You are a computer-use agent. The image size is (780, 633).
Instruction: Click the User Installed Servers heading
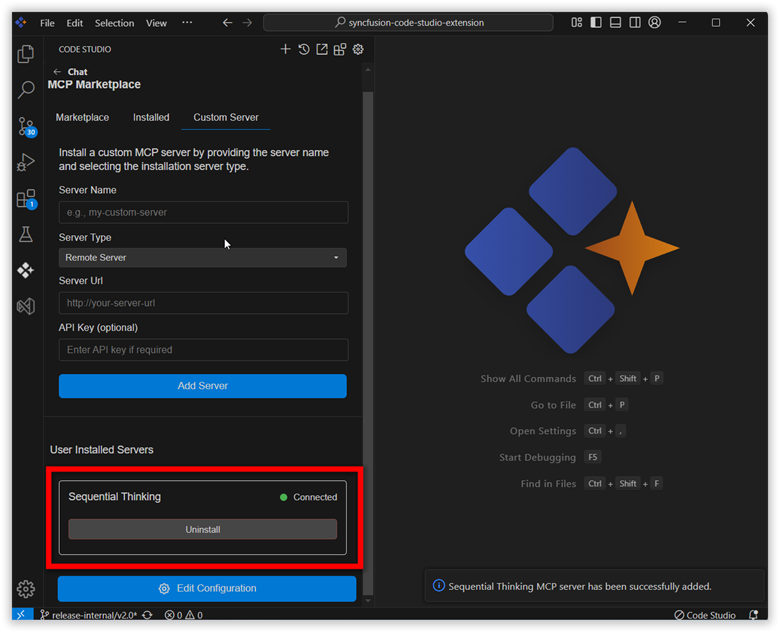(101, 449)
